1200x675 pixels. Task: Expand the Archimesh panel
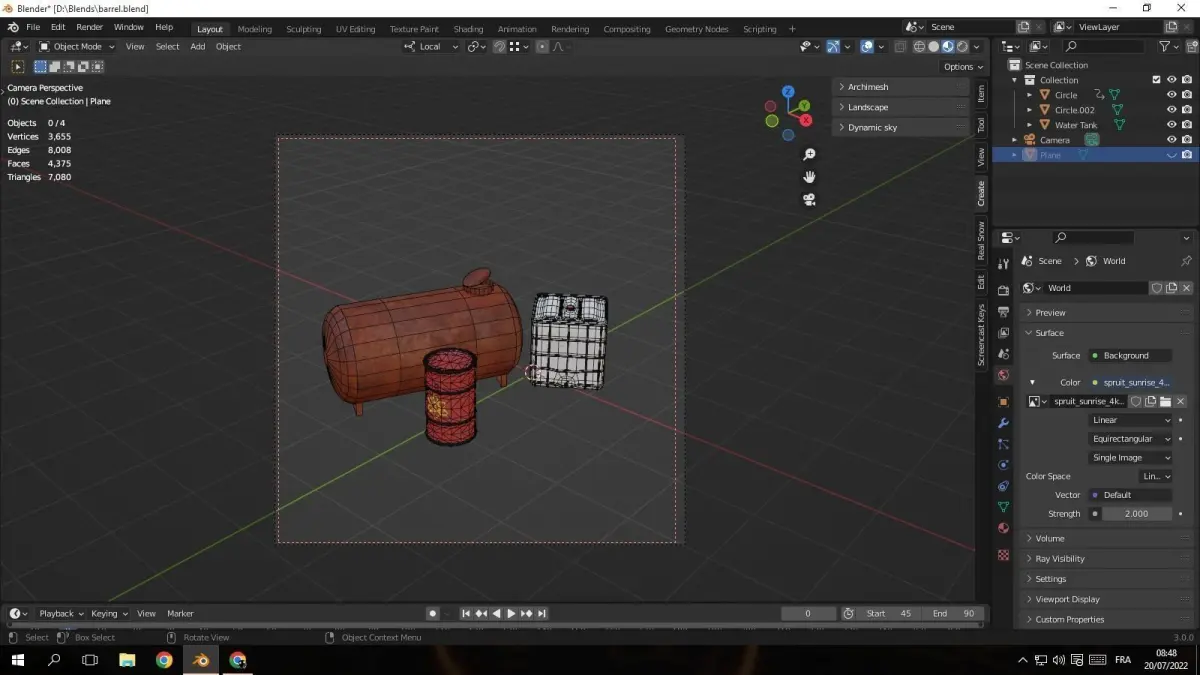tap(900, 87)
